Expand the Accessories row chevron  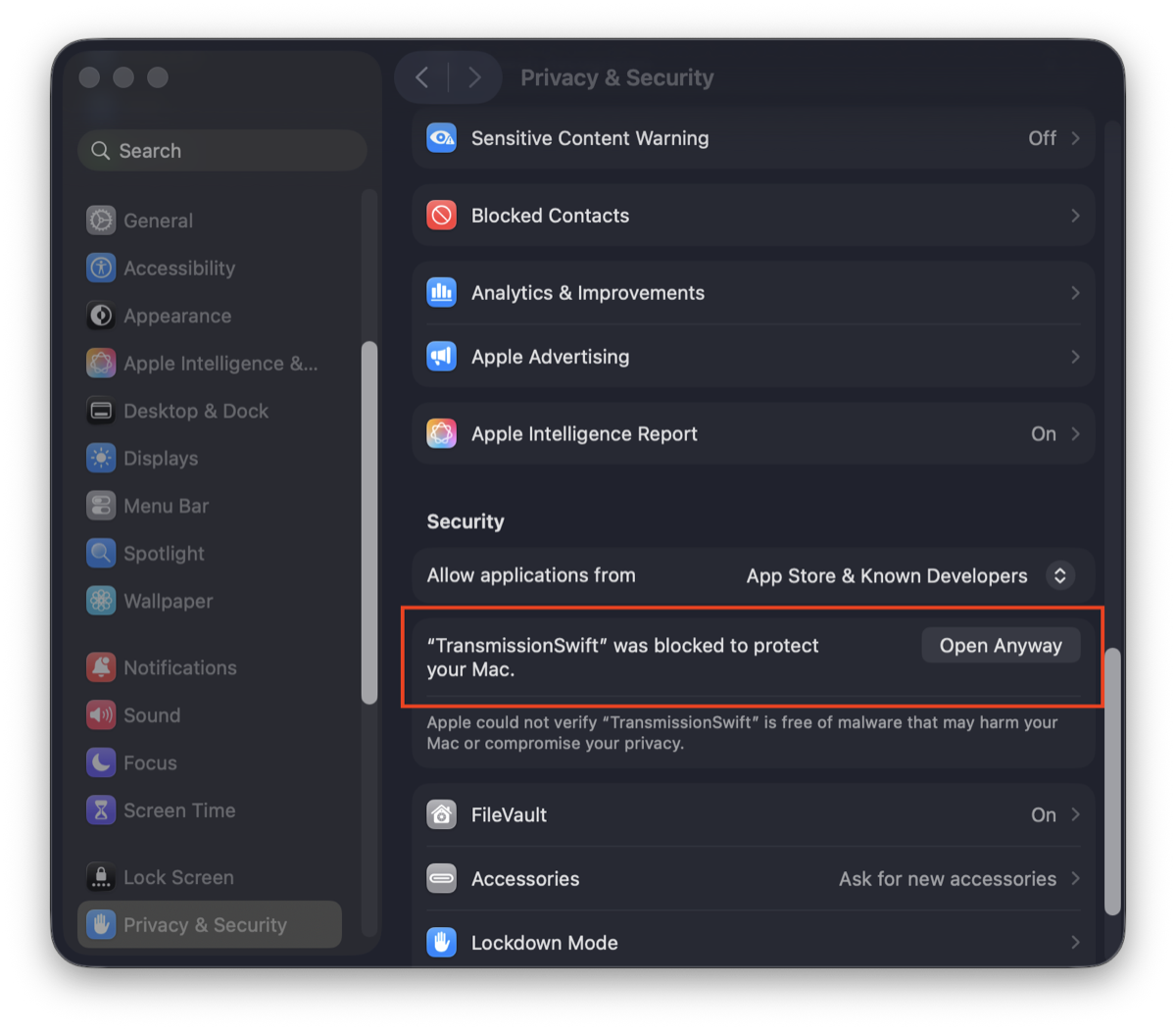click(x=1075, y=879)
